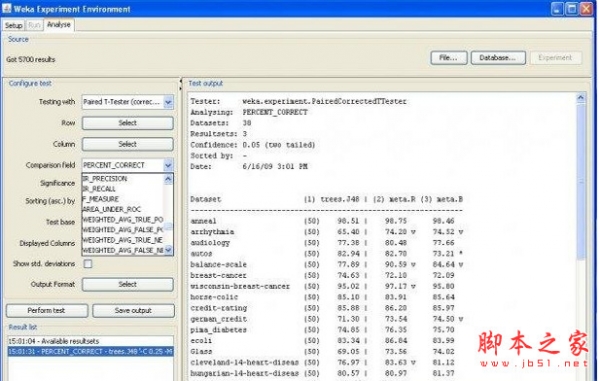Expand the Comparison field combo box arrow

[x=168, y=165]
